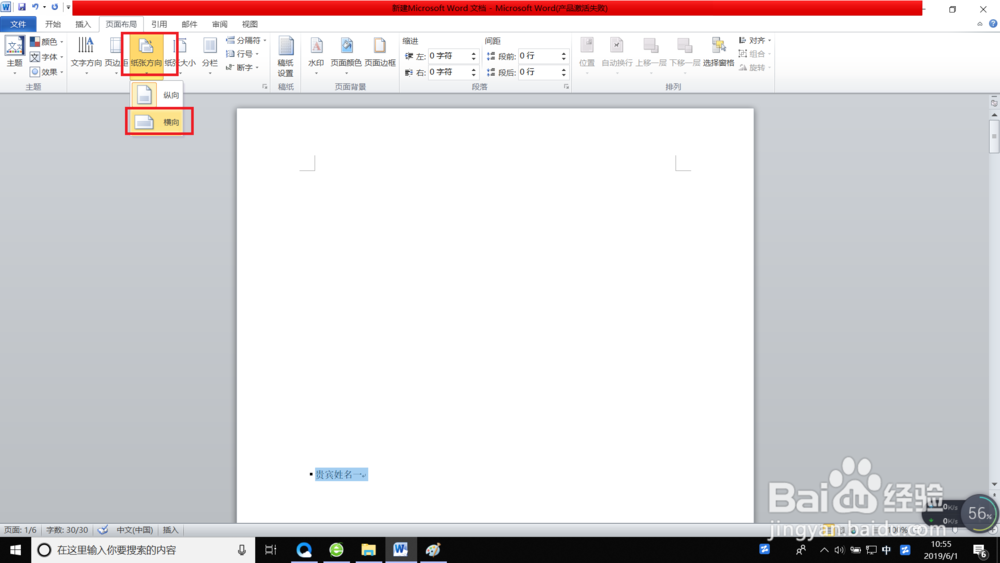Collapse the ribbon with caret icon
Viewport: 1000px width, 563px height.
[x=980, y=24]
